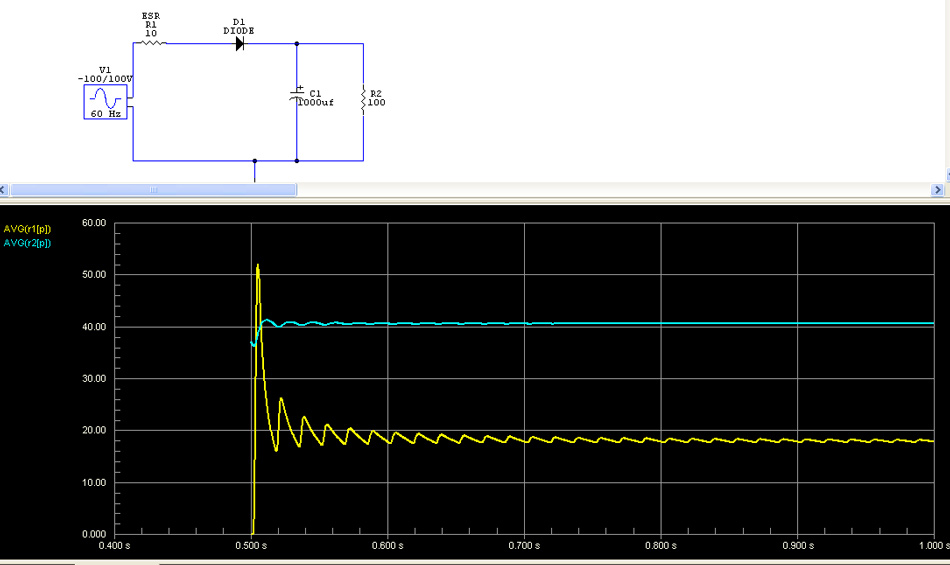This screenshot has width=950, height=565.
Task: Click the ground wire stub below the circuit
Action: point(255,173)
